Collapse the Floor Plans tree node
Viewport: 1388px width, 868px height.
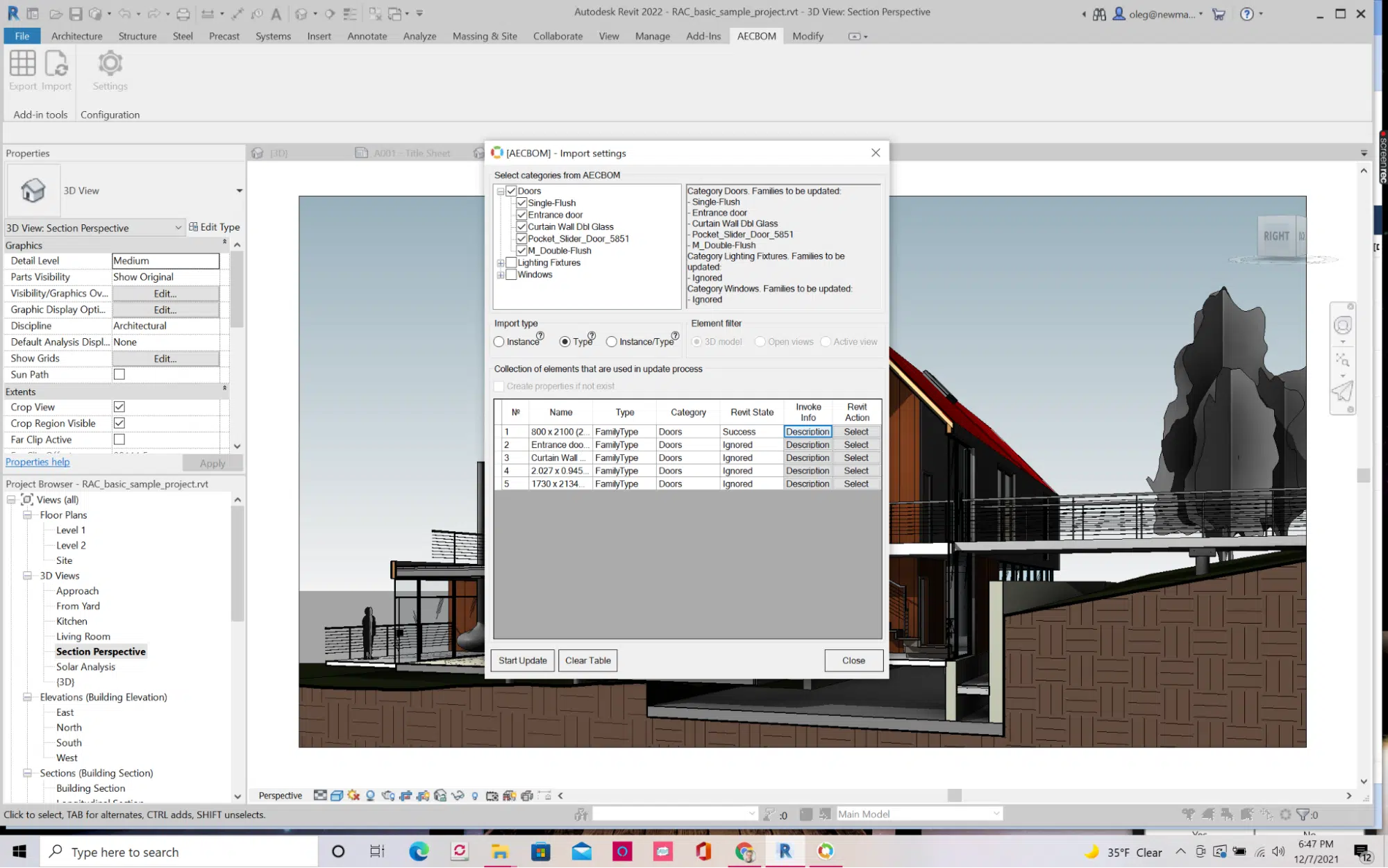tap(27, 515)
